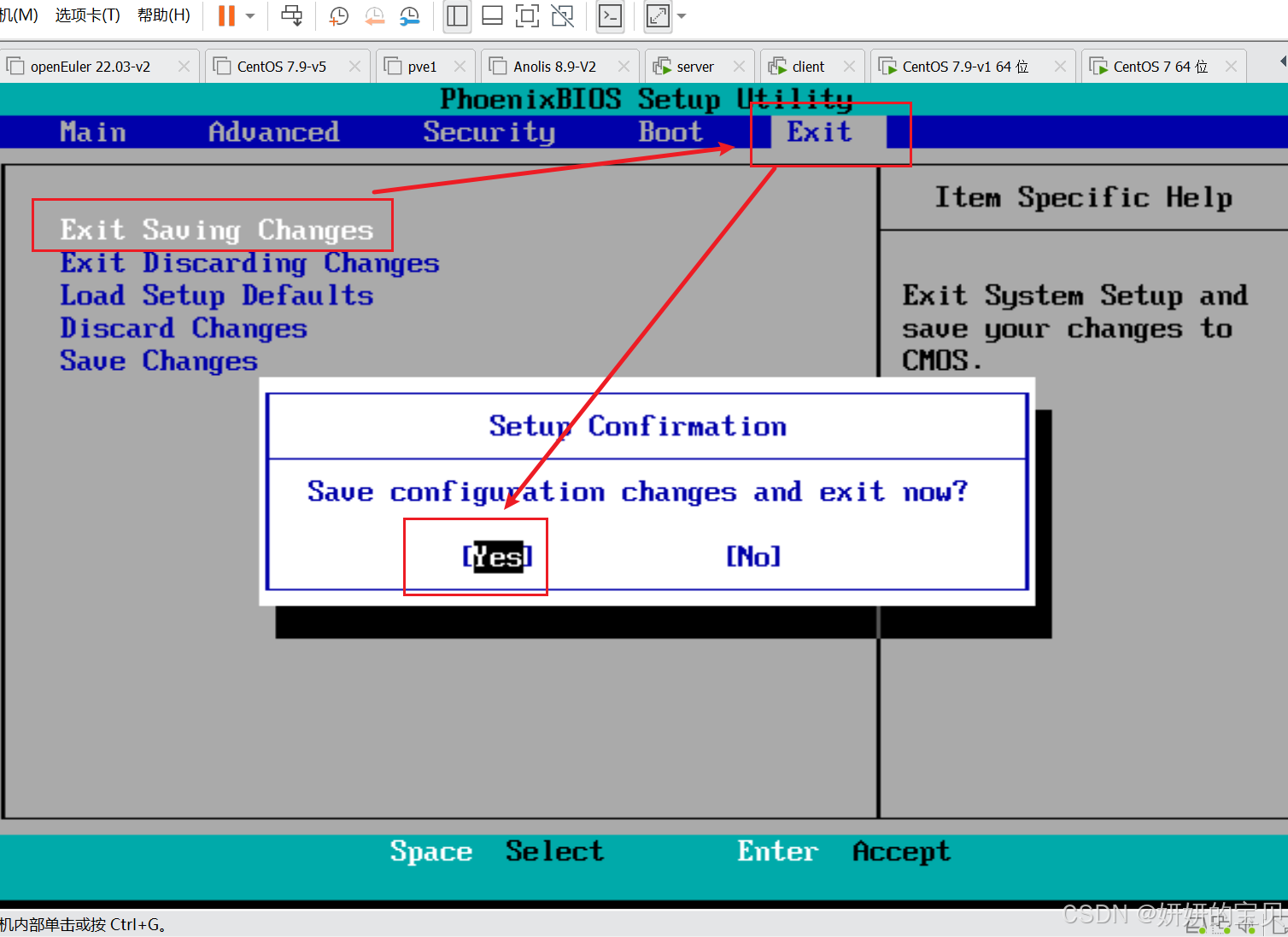Choose [No] in Setup Confirmation dialog
Image resolution: width=1288 pixels, height=937 pixels.
pyautogui.click(x=754, y=557)
